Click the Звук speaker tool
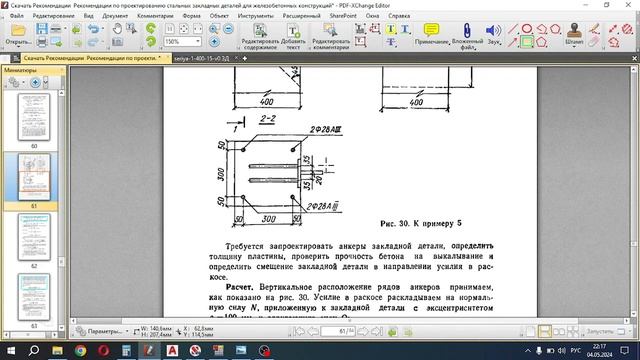The width and height of the screenshot is (640, 360). tap(493, 34)
